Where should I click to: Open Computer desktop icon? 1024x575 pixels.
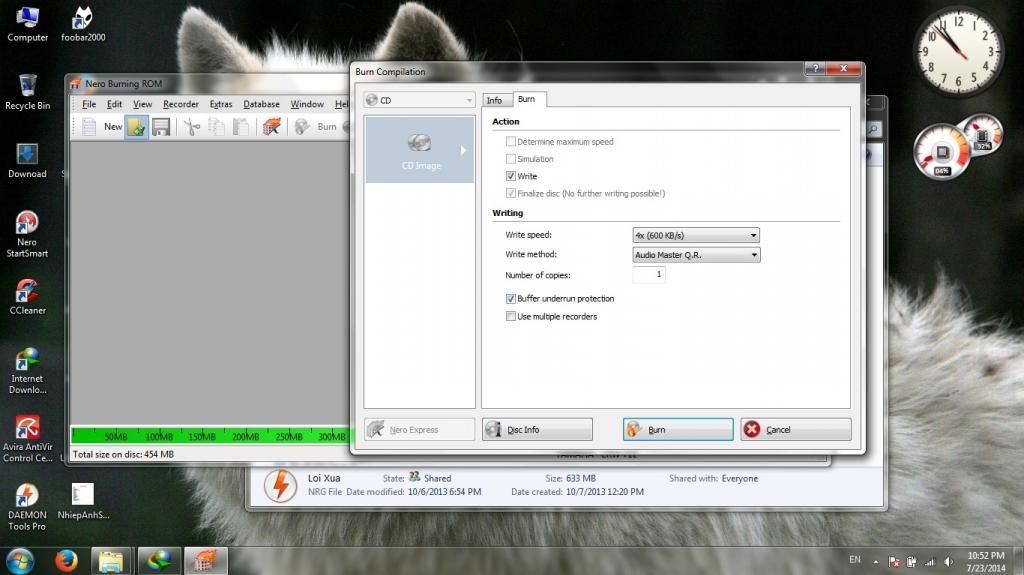[27, 24]
